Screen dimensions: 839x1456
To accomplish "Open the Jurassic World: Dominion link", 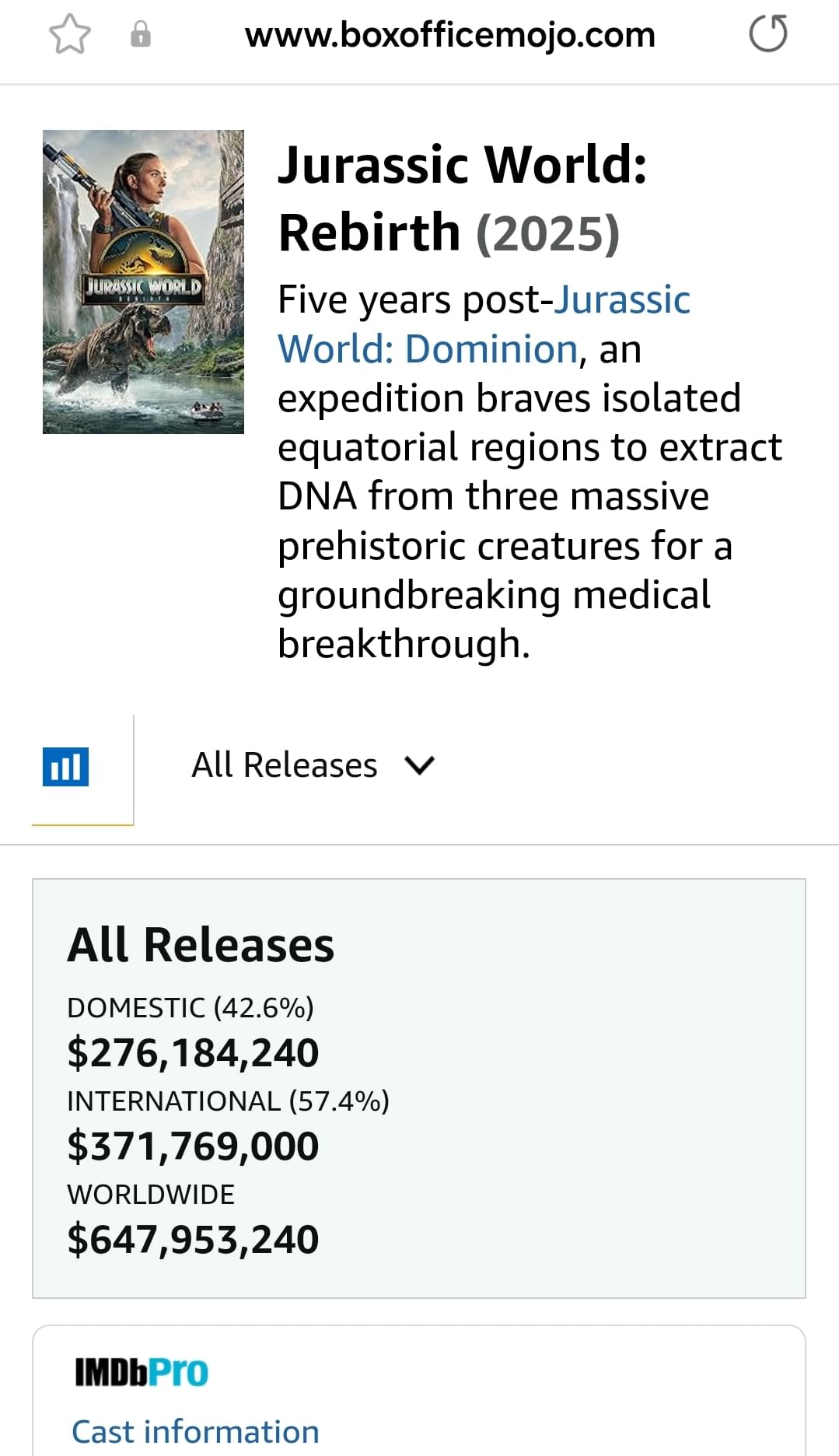I will [484, 324].
